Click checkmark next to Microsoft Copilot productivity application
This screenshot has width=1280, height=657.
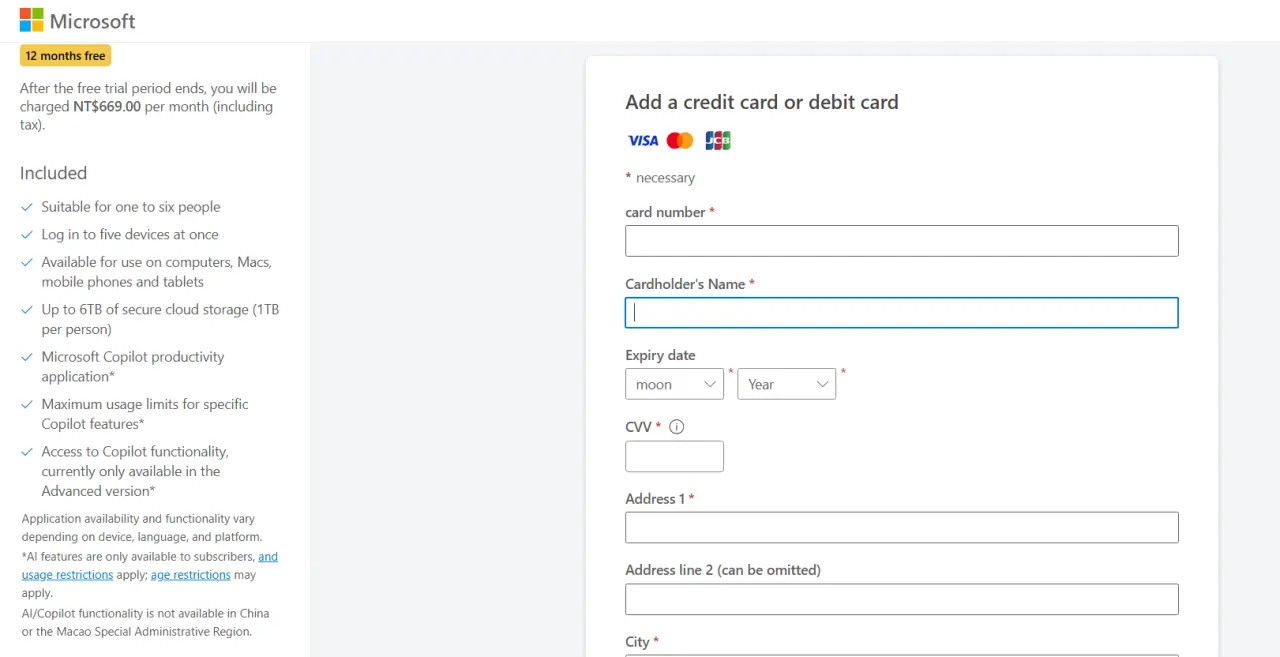click(27, 357)
